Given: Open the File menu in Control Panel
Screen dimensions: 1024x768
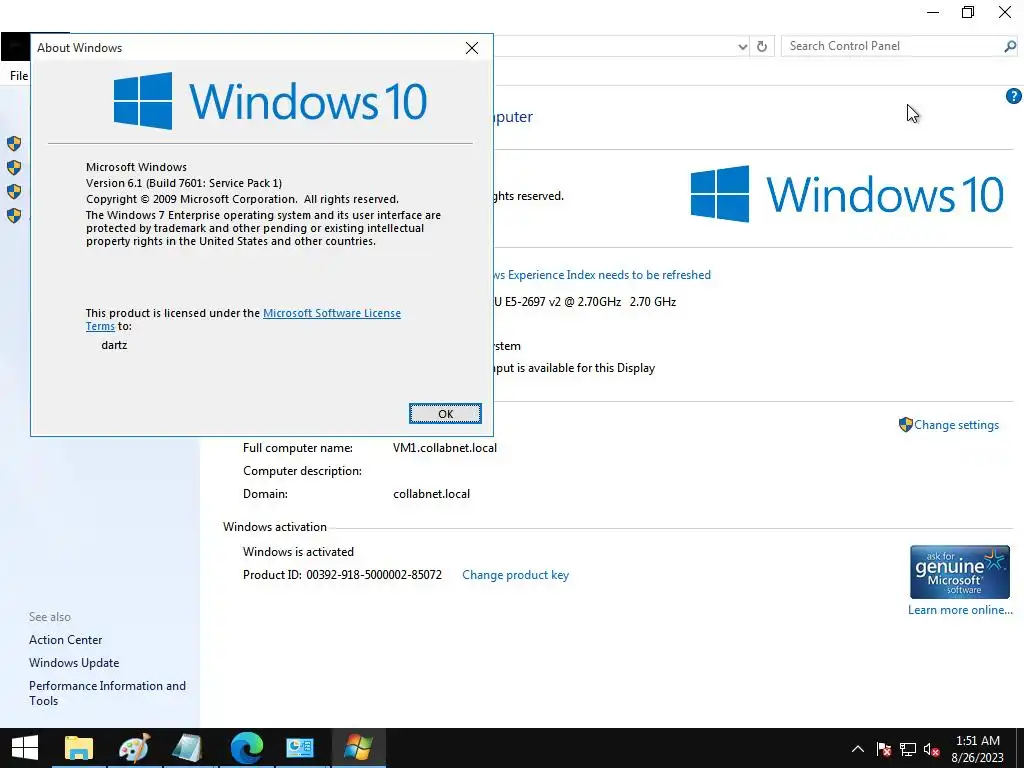Looking at the screenshot, I should (x=19, y=76).
